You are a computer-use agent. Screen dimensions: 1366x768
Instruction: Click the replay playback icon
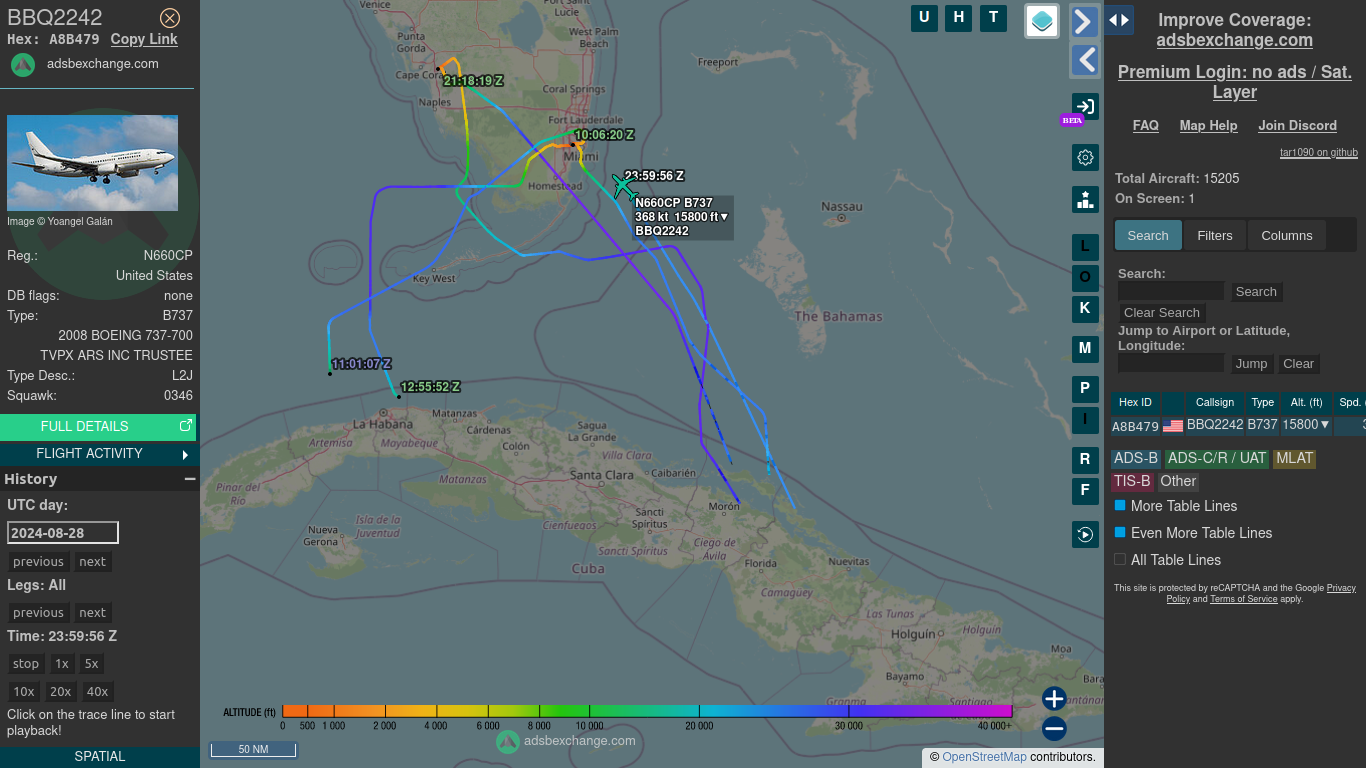(1085, 535)
